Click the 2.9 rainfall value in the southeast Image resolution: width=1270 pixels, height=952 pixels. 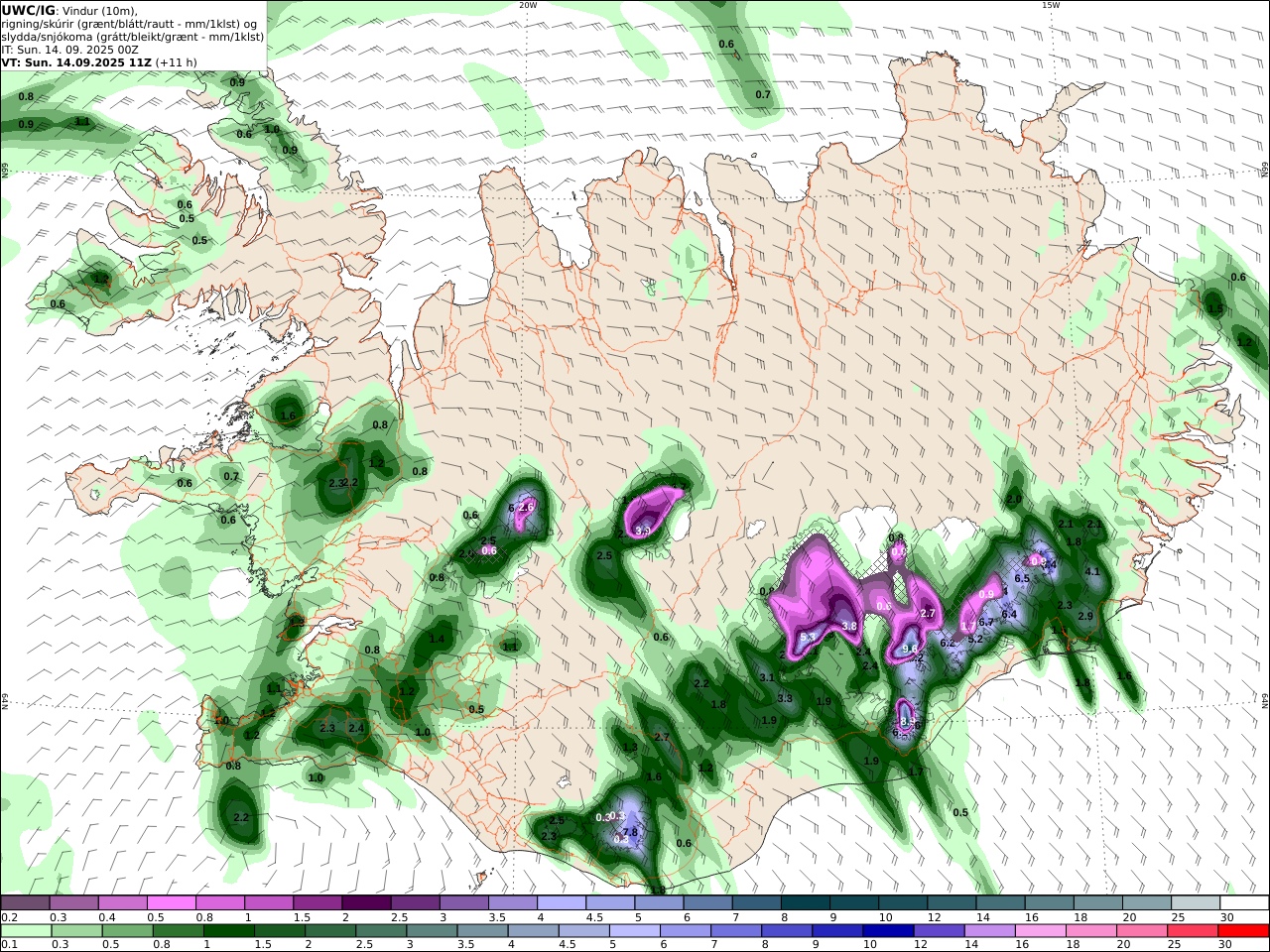click(x=1084, y=616)
